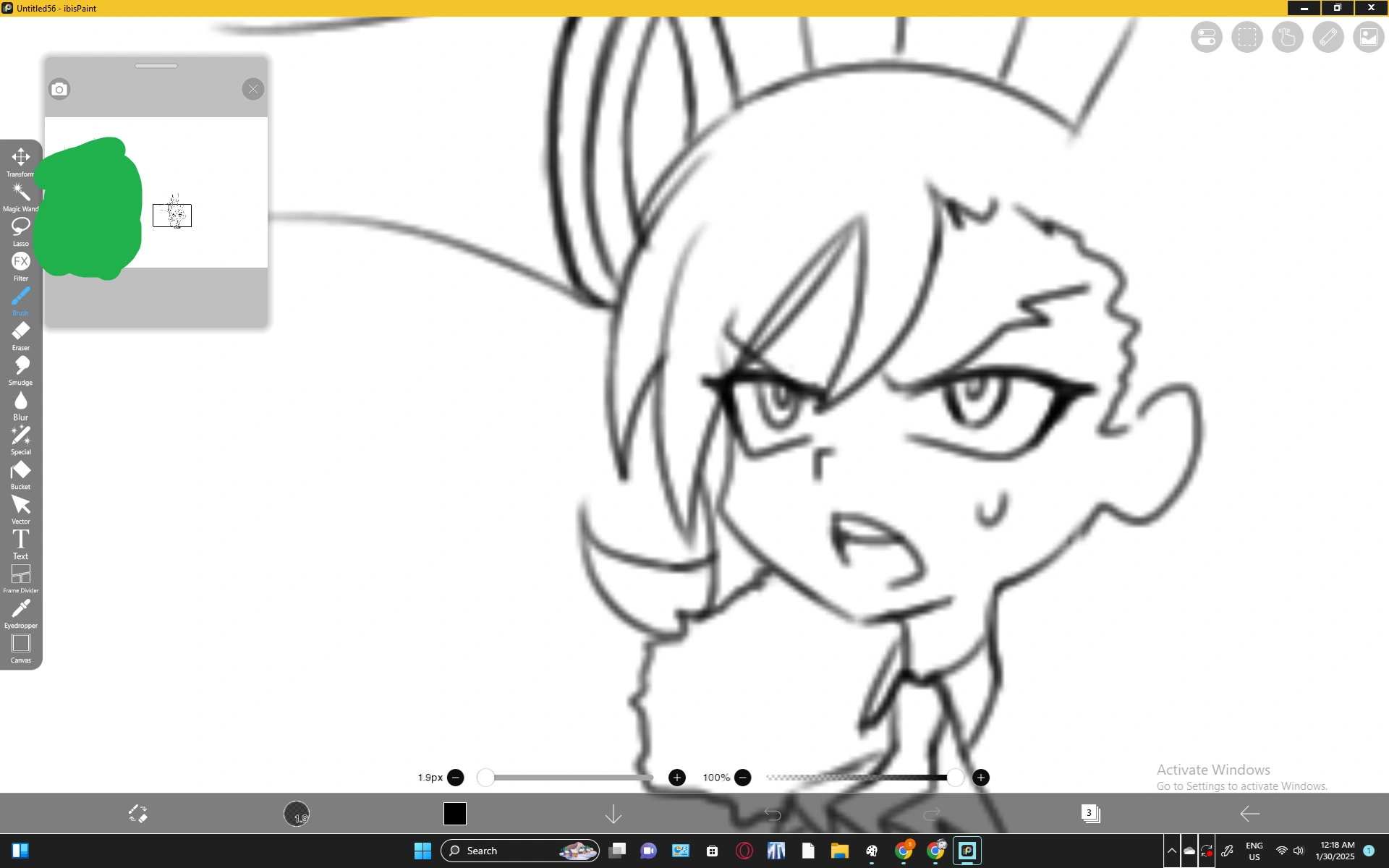Open the quick toggle settings at top right

click(x=1206, y=37)
